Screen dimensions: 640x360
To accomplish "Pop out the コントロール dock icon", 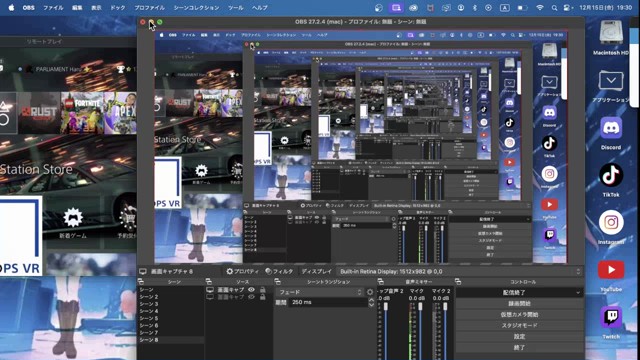I will coord(458,282).
